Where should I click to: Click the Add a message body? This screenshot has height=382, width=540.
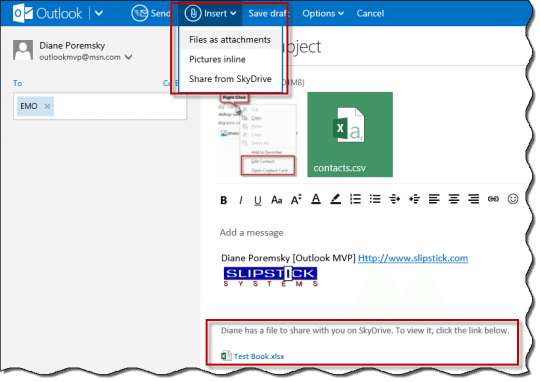click(251, 233)
